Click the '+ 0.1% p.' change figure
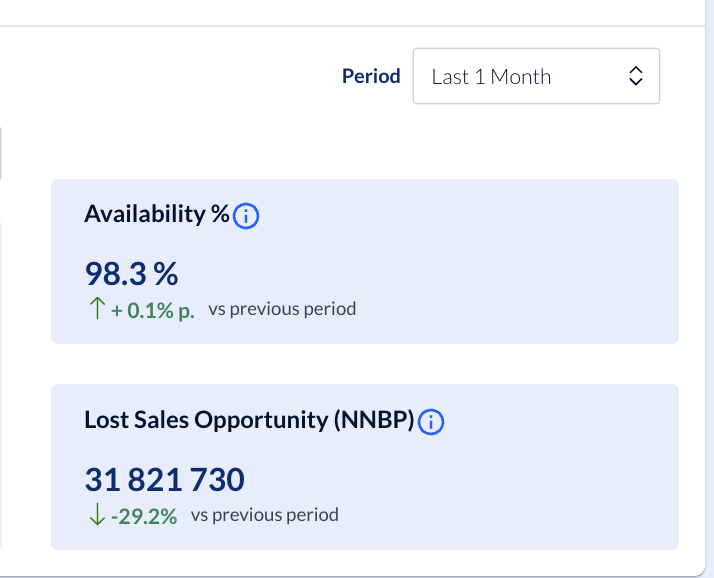The height and width of the screenshot is (578, 714). 153,310
